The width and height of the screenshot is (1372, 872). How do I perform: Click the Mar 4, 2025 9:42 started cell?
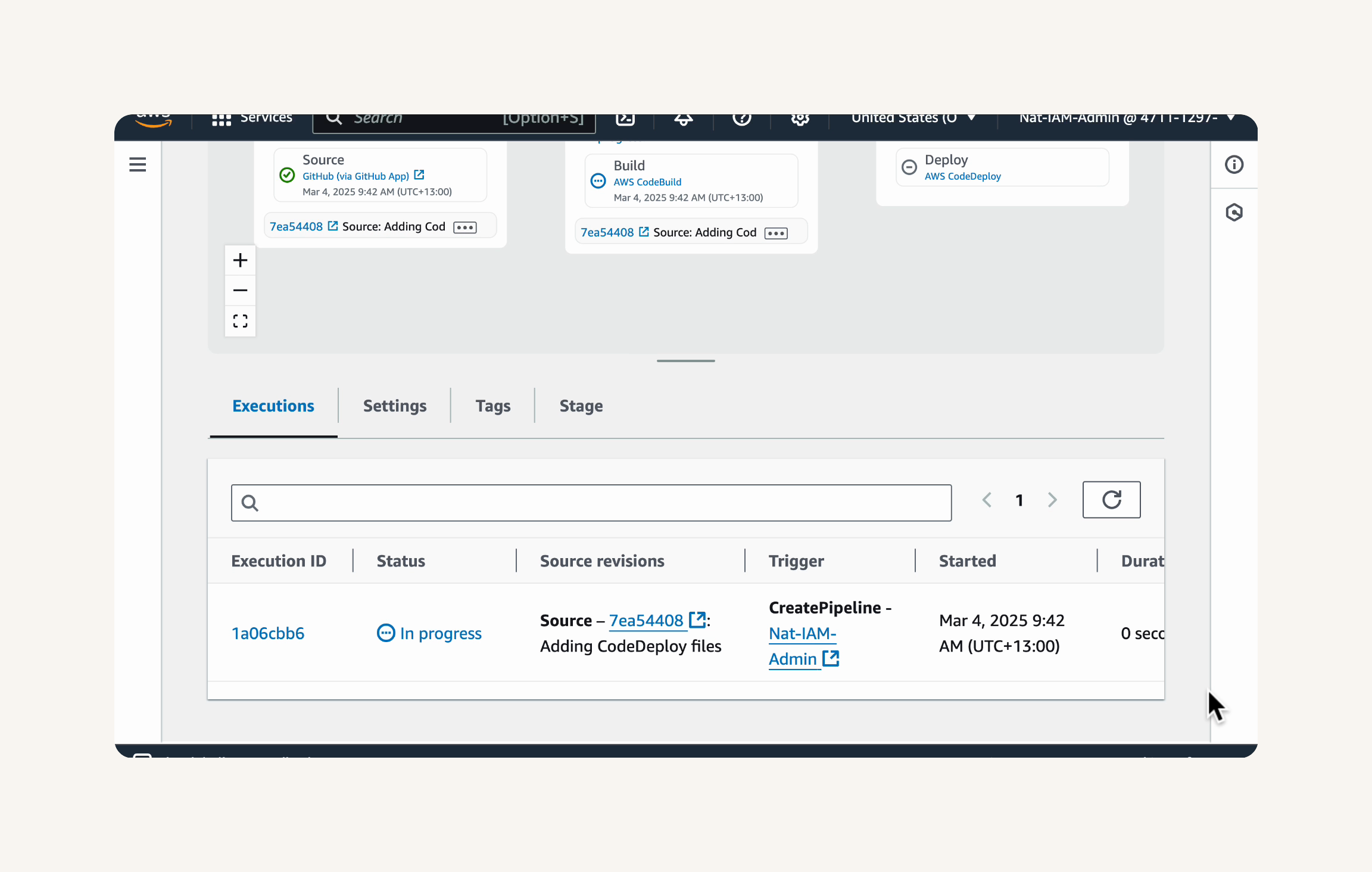[x=1002, y=633]
